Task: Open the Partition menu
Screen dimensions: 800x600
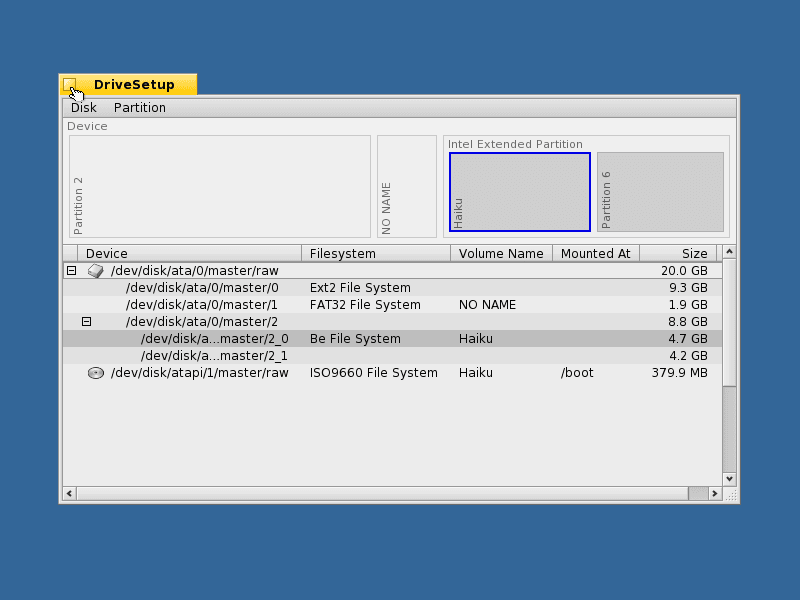Action: pyautogui.click(x=140, y=108)
